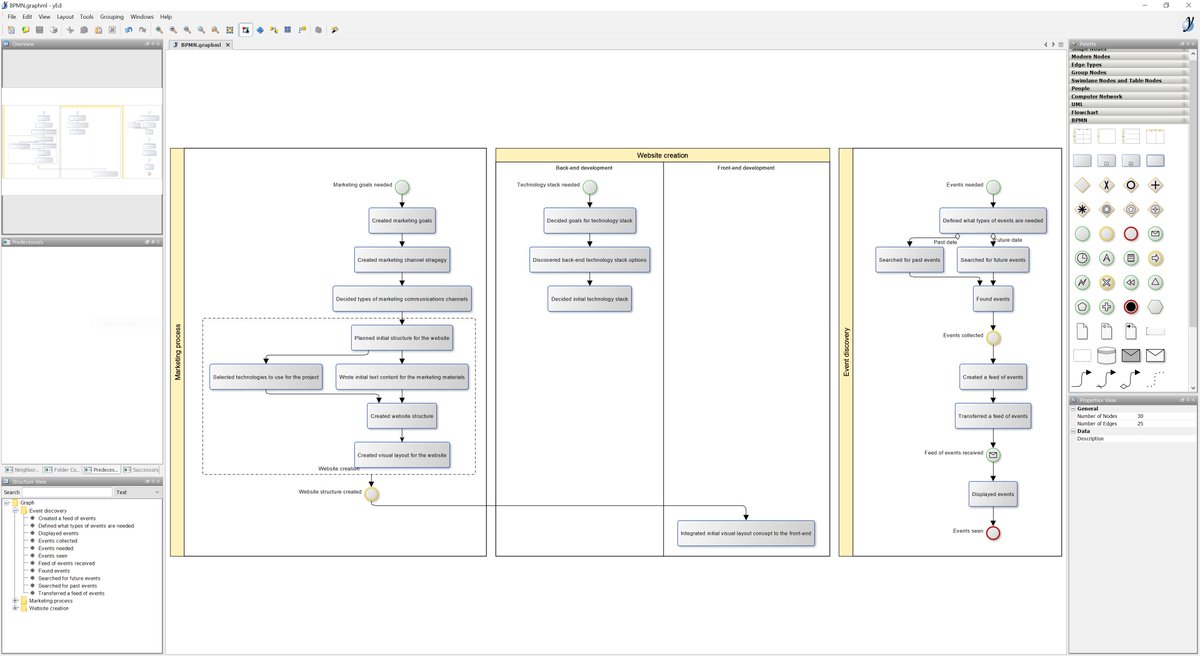
Task: Click the Number of Nodes value 30
Action: (x=1141, y=416)
